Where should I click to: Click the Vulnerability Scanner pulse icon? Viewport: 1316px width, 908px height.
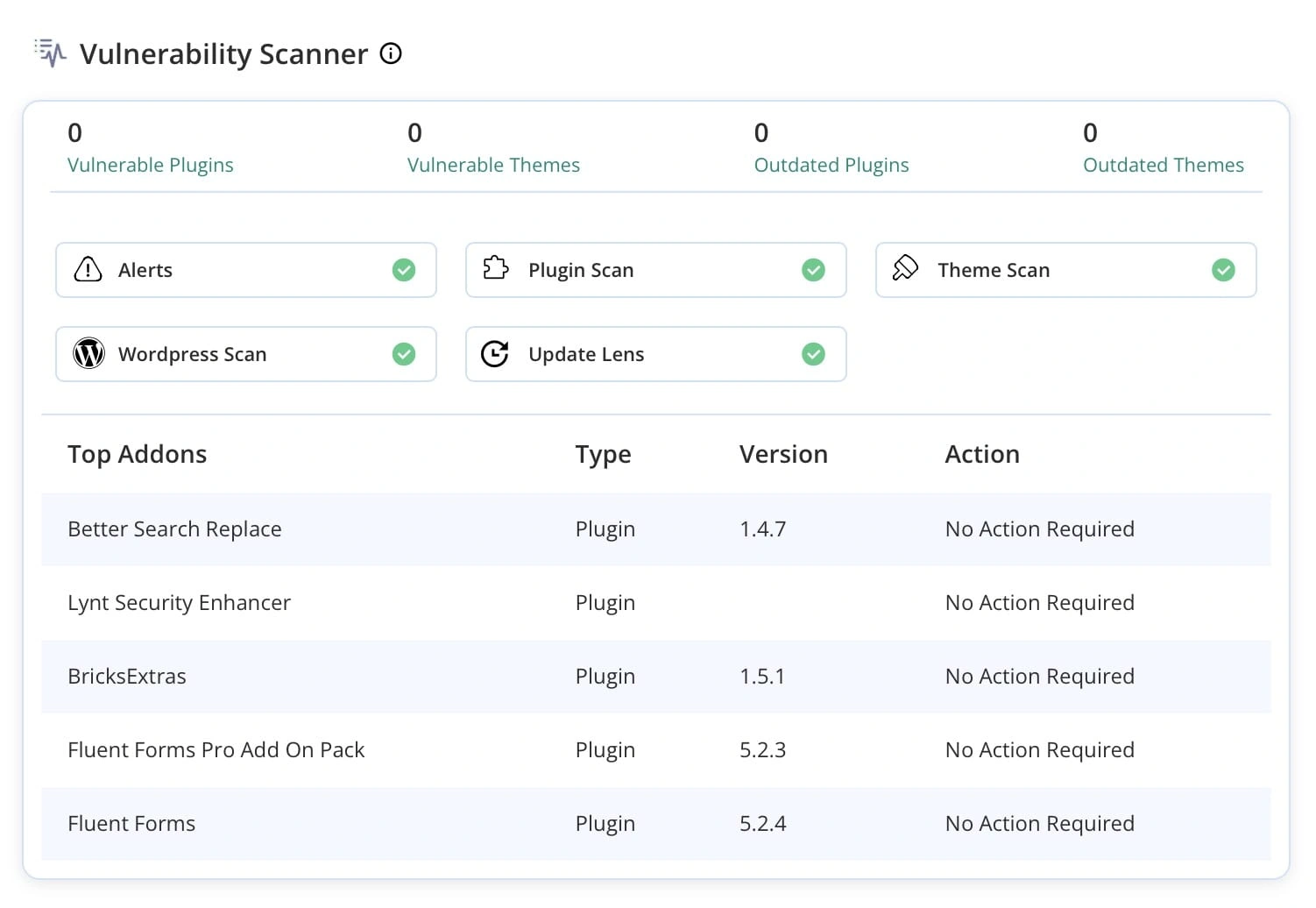click(x=51, y=53)
